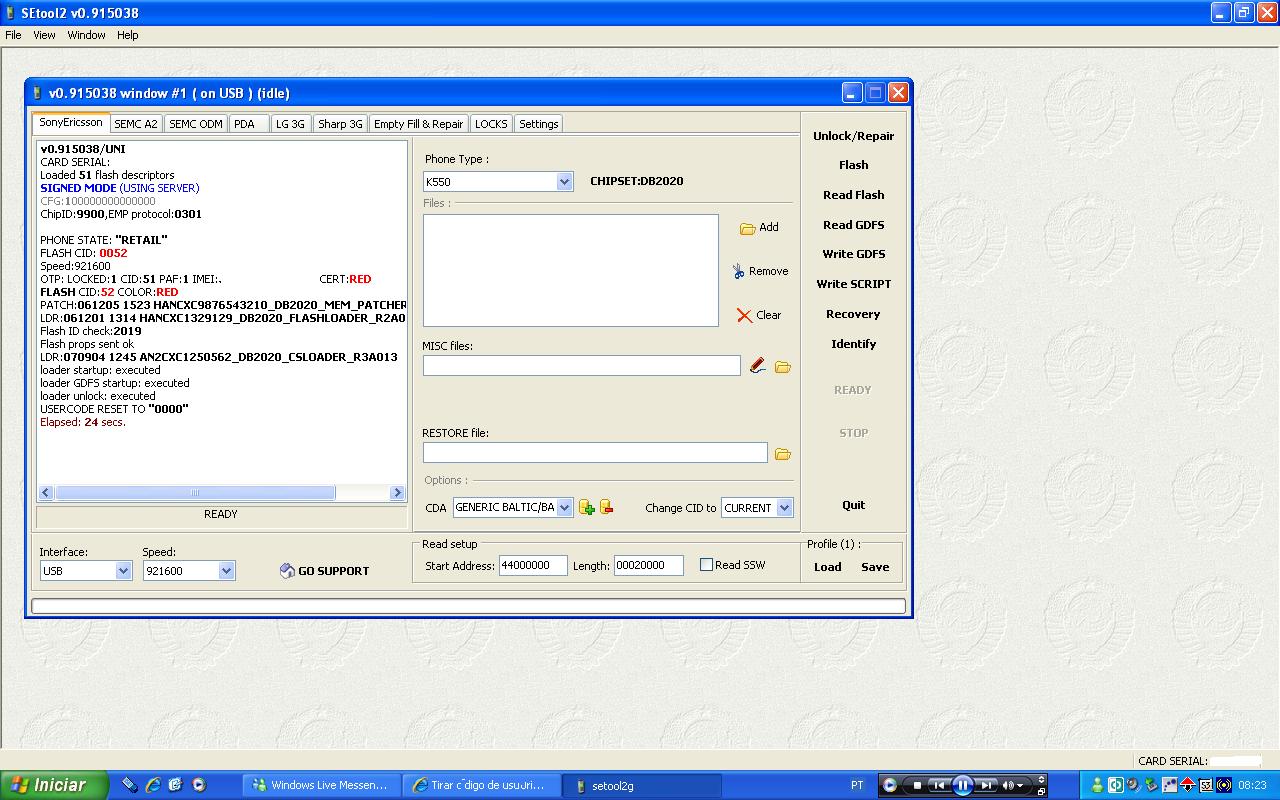Click the first quick launch pen icon
1280x800 pixels.
[x=130, y=785]
